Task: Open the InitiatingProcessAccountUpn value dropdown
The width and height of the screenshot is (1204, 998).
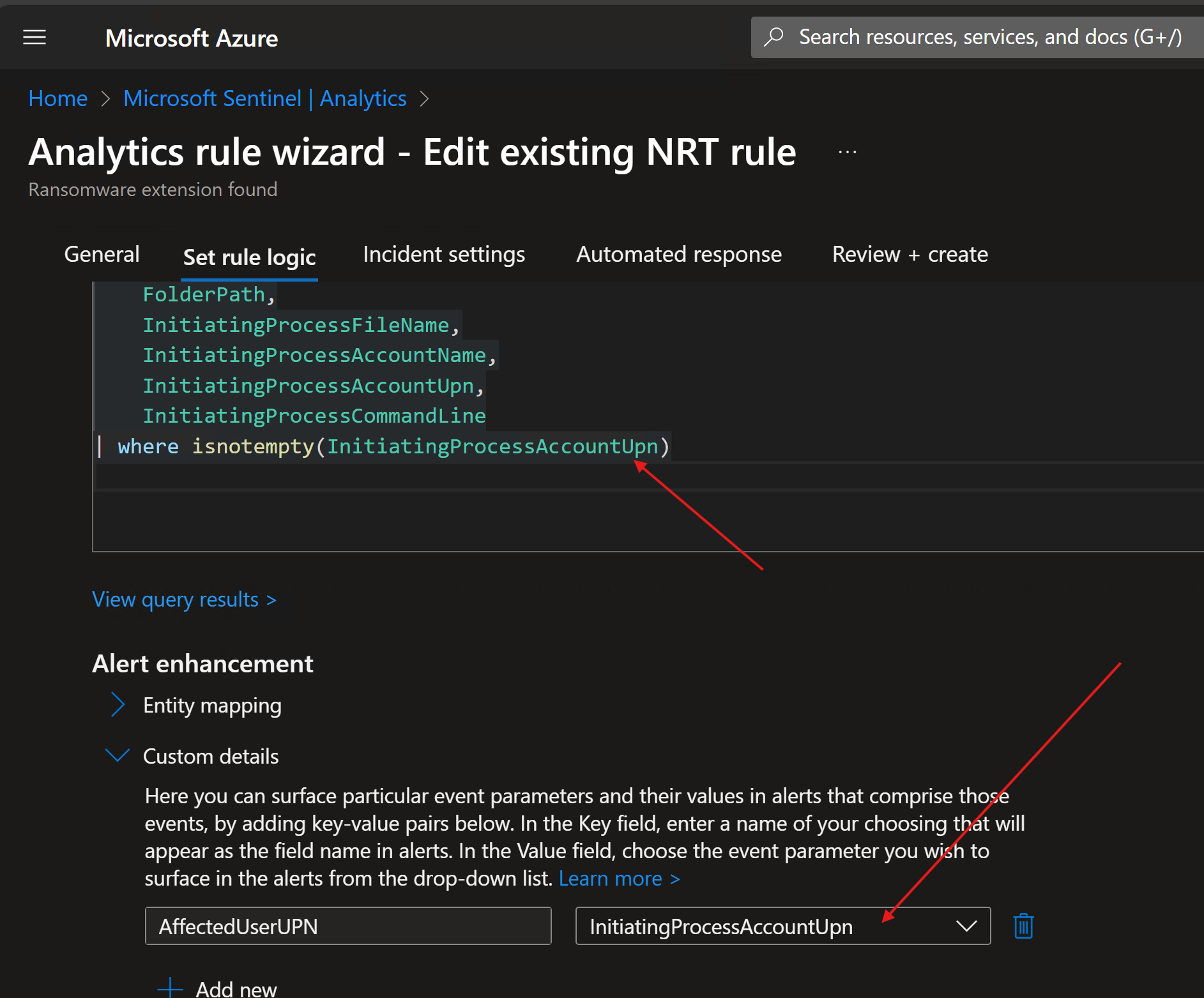Action: pos(783,926)
